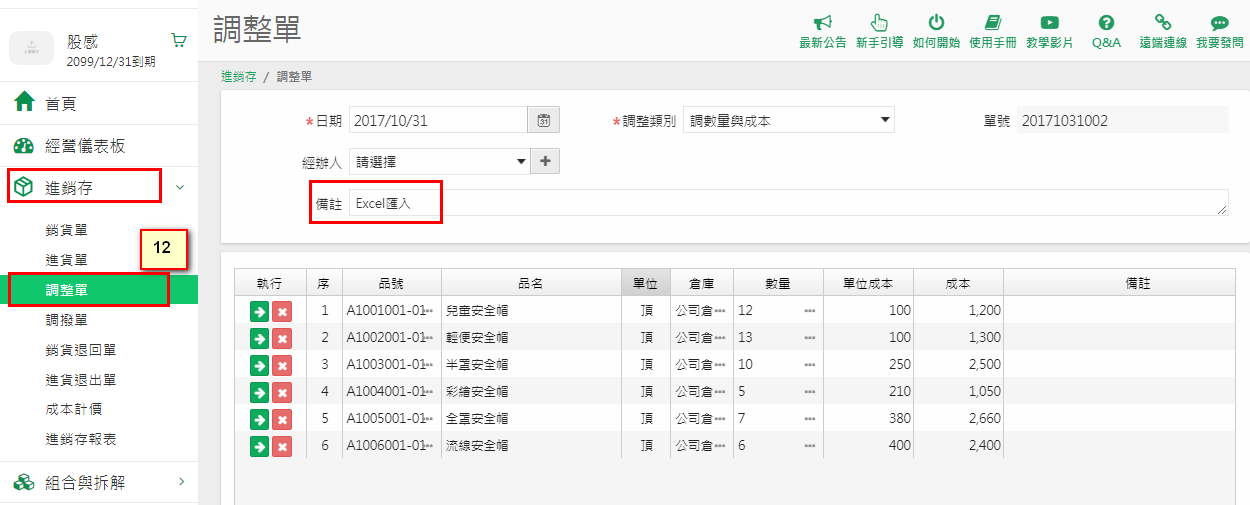
Task: Open warehouse lookup in 流線安全帽 row
Action: [720, 446]
